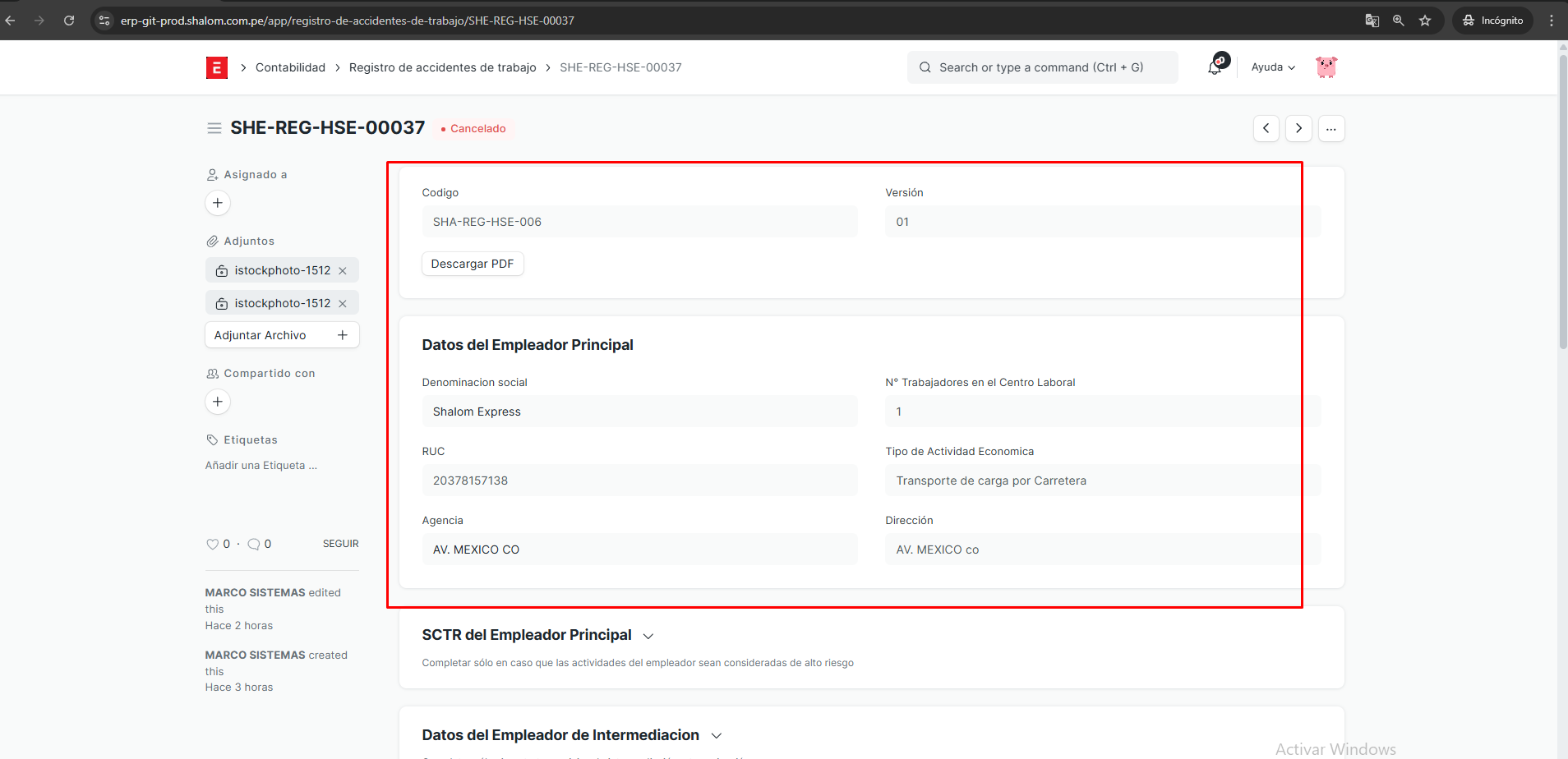Click SEGUIR to follow document
The height and width of the screenshot is (759, 1568).
coord(340,544)
